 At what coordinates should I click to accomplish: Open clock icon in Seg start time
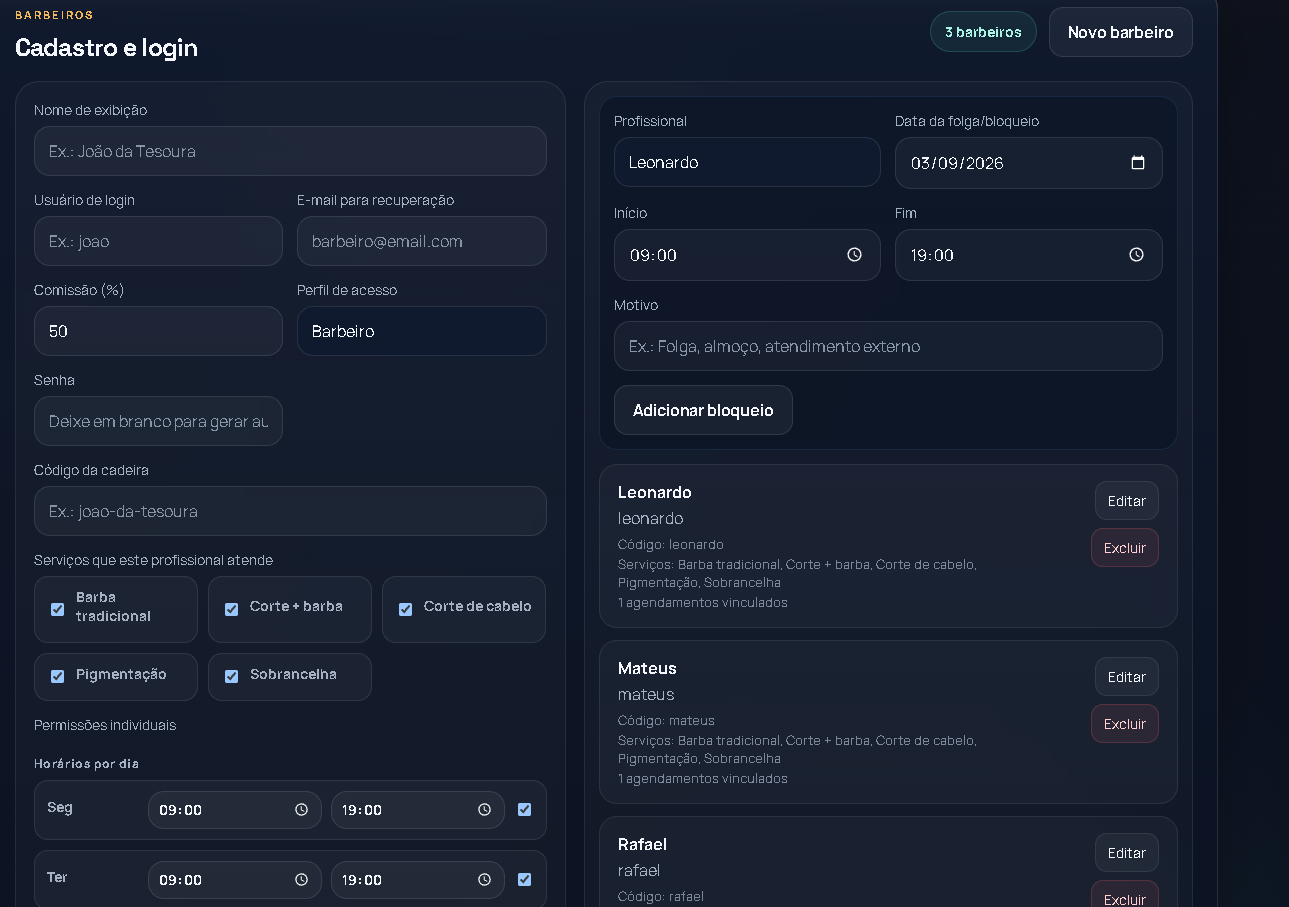301,810
